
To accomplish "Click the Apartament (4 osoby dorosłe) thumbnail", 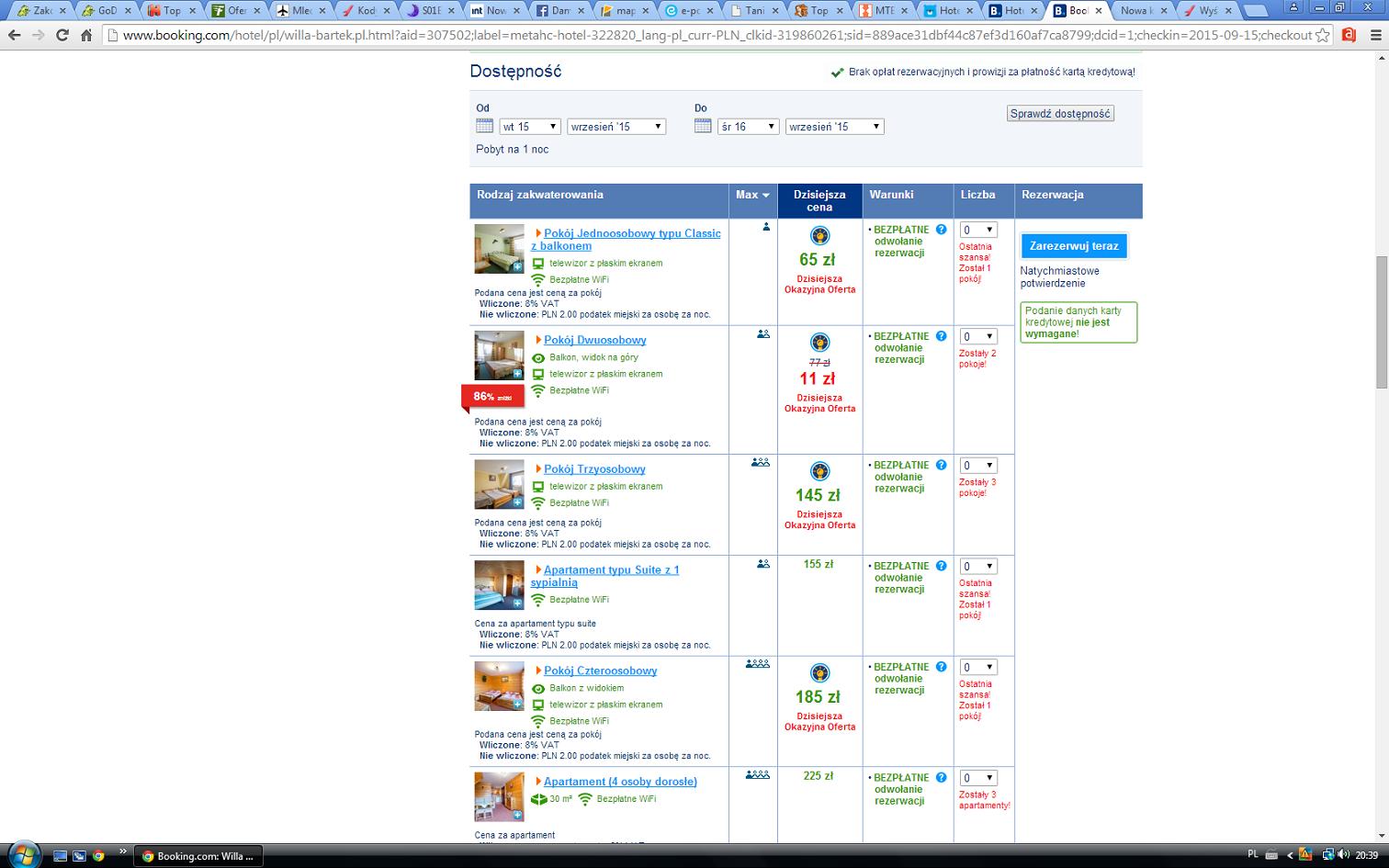I will pos(499,797).
